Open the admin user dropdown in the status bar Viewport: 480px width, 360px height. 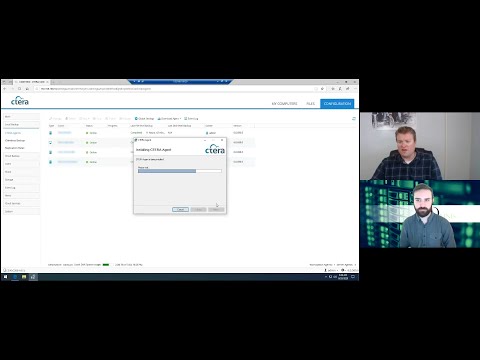tap(331, 270)
